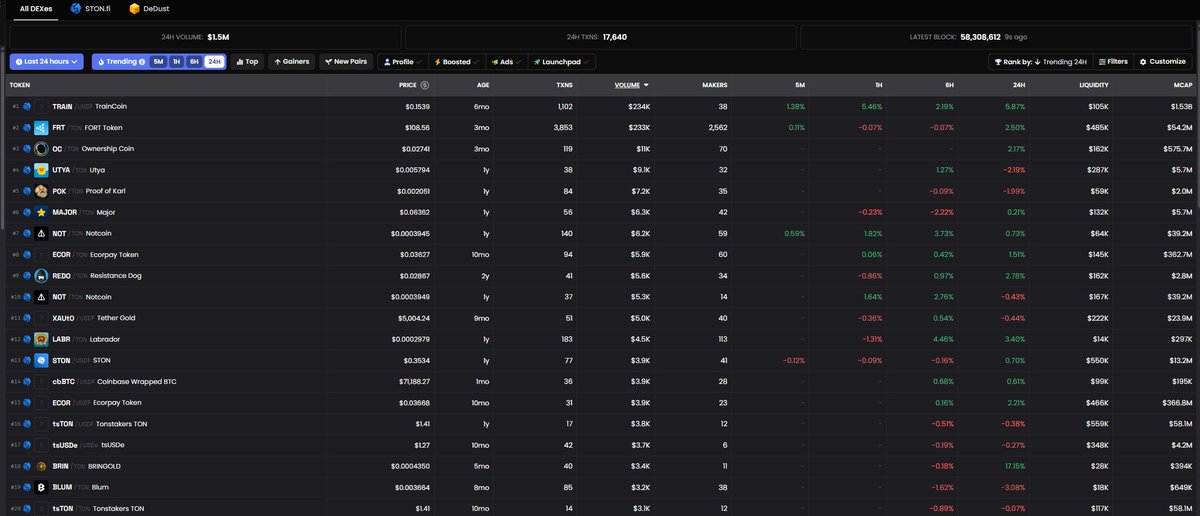Click the Ownership Coin logo icon

coord(42,148)
